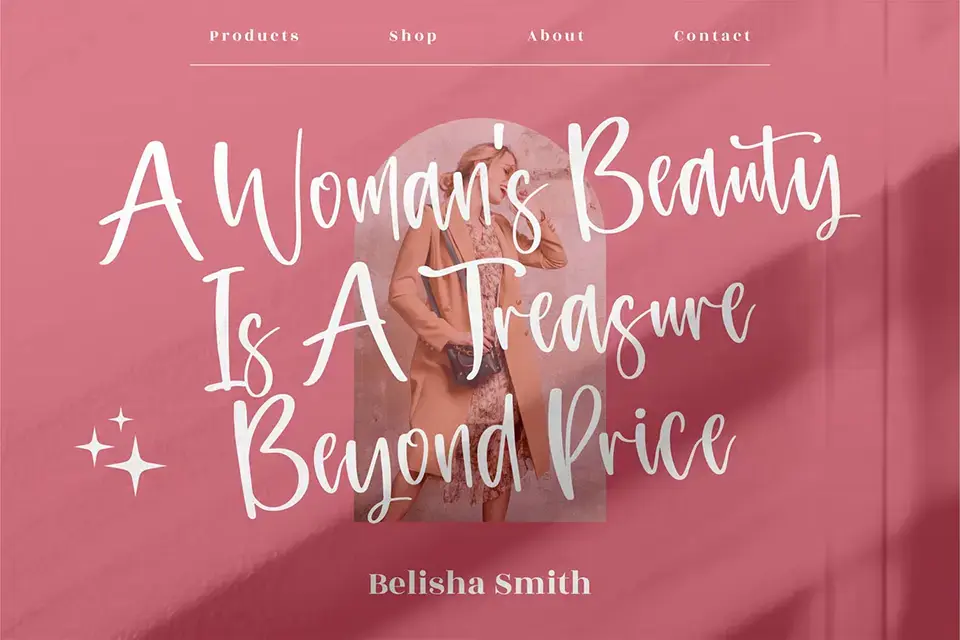Image resolution: width=960 pixels, height=640 pixels.
Task: Click the largest sparkle star icon
Action: coord(135,465)
